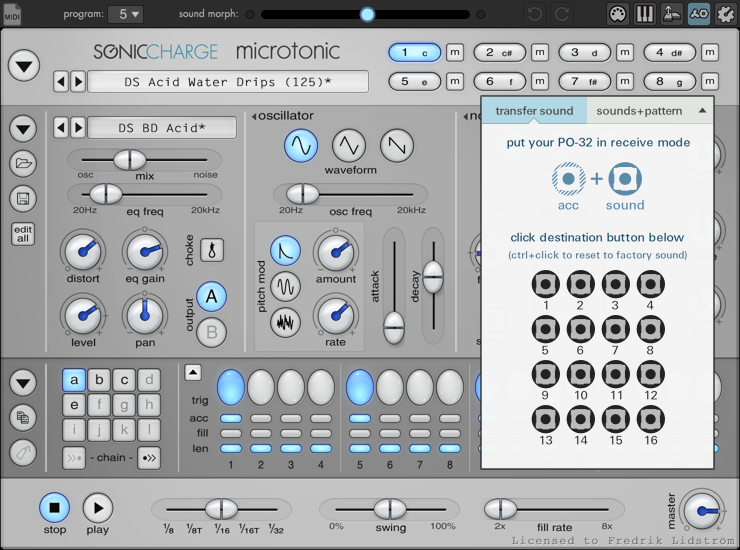740x550 pixels.
Task: Select pattern b button
Action: [x=98, y=380]
